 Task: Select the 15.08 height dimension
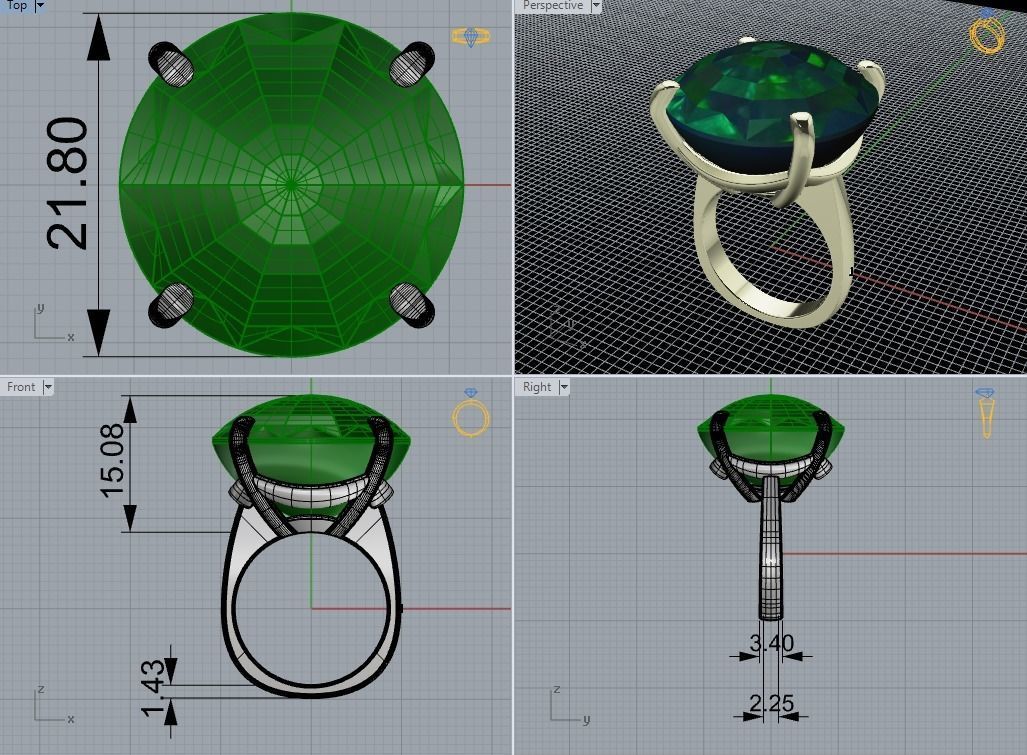(112, 460)
